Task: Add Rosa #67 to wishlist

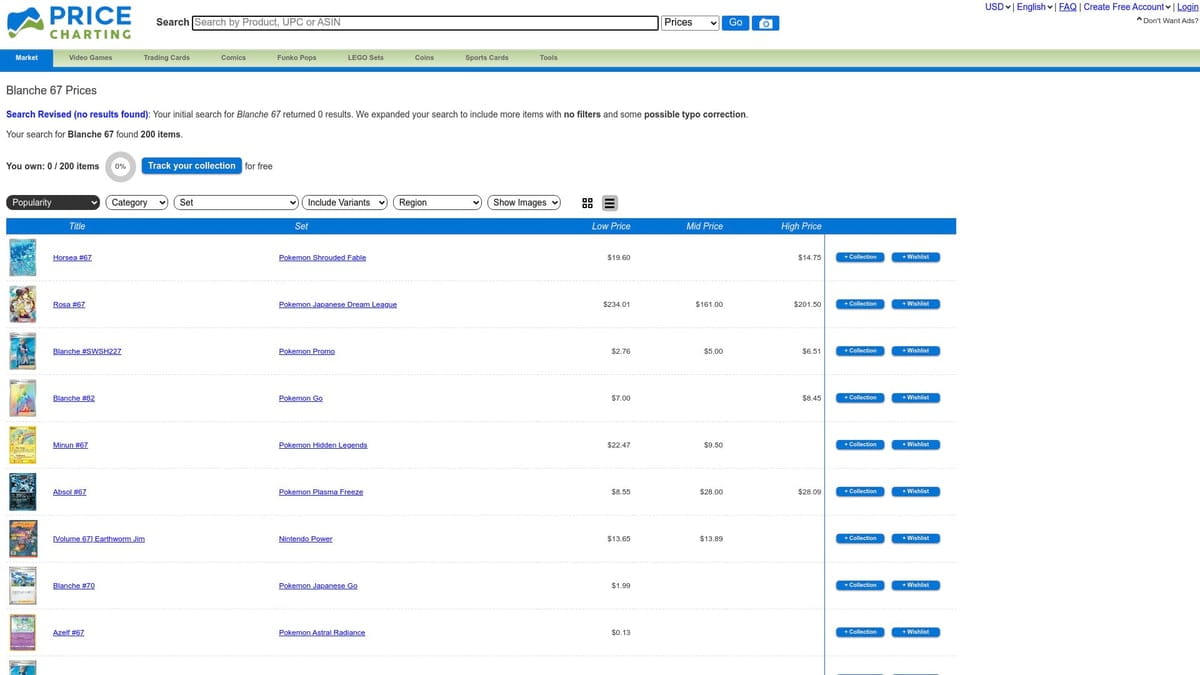Action: (x=916, y=304)
